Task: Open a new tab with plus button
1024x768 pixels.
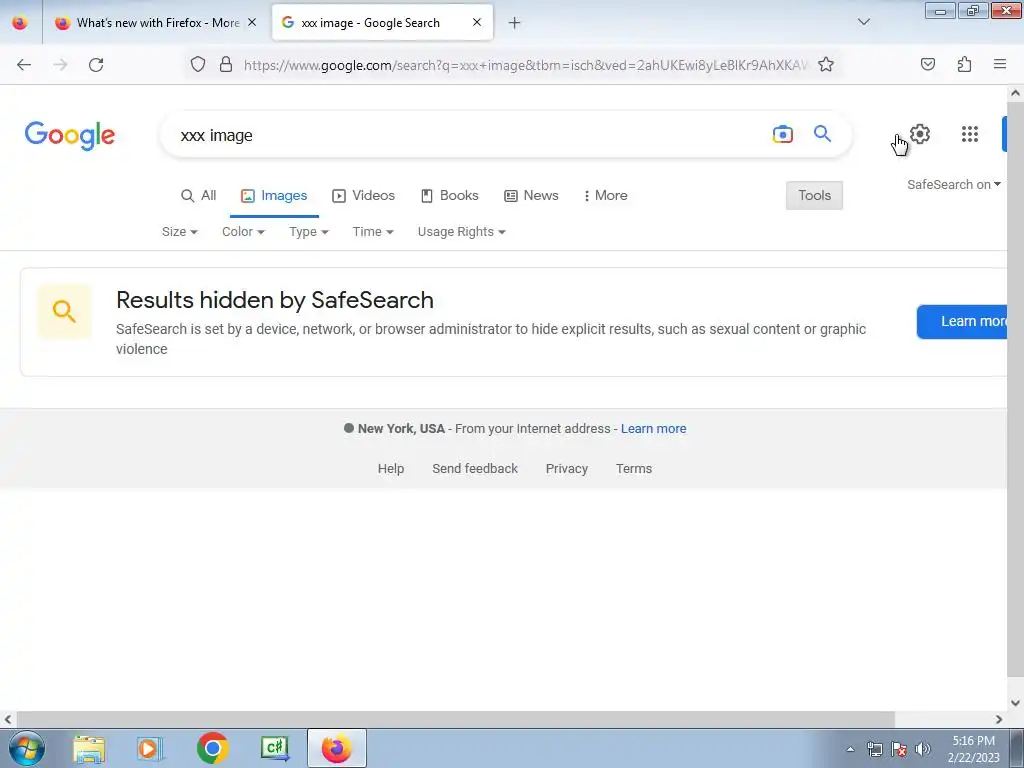Action: (x=515, y=23)
